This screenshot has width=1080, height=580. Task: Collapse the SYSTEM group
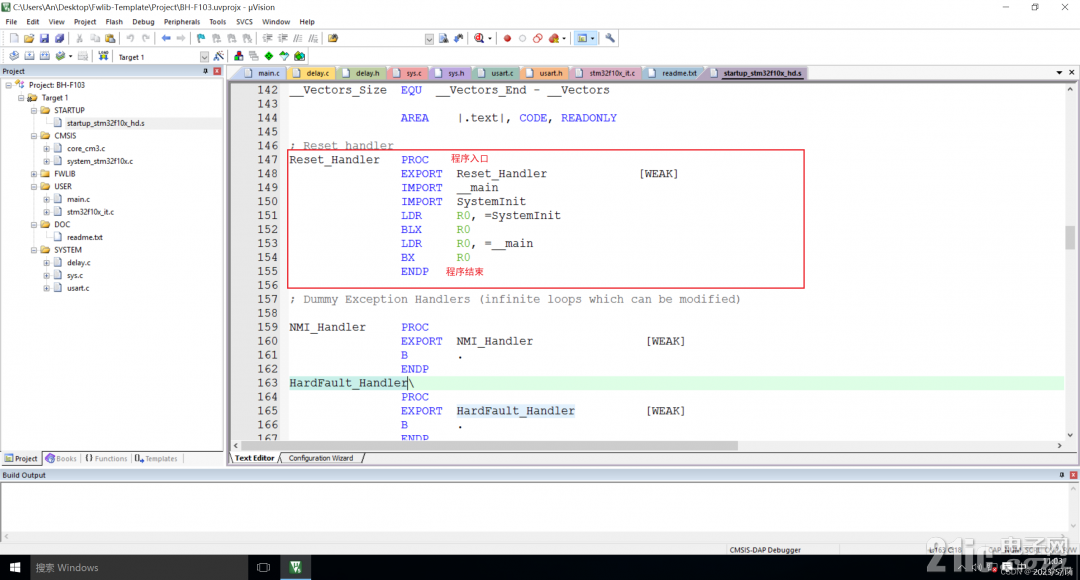point(34,250)
